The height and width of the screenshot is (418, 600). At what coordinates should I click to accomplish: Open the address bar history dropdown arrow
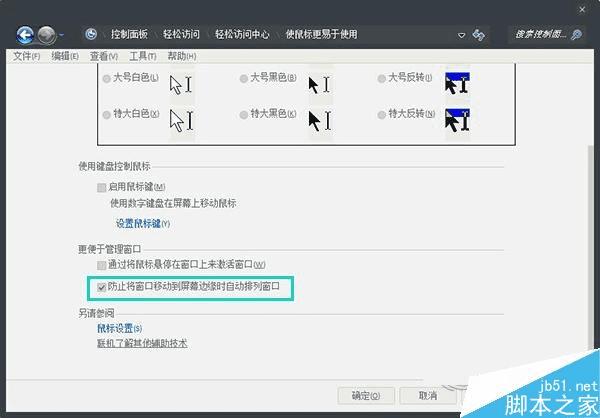click(x=461, y=35)
